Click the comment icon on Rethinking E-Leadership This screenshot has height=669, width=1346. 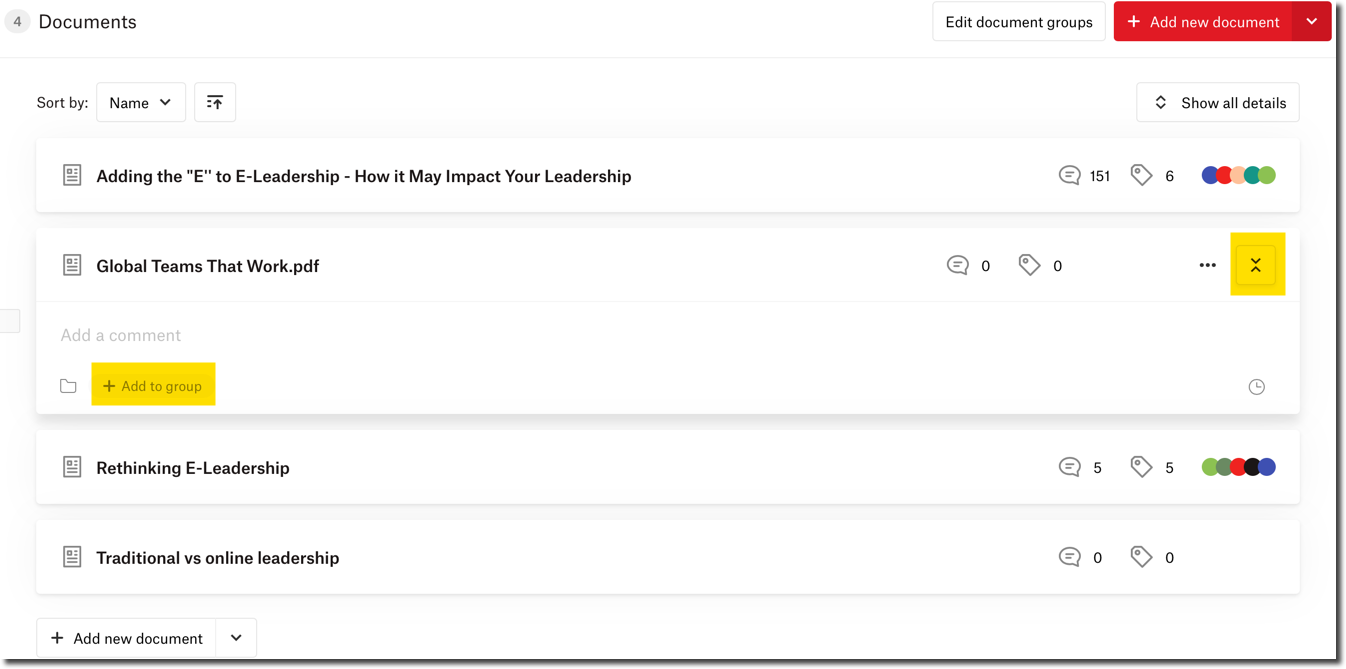[x=1069, y=467]
